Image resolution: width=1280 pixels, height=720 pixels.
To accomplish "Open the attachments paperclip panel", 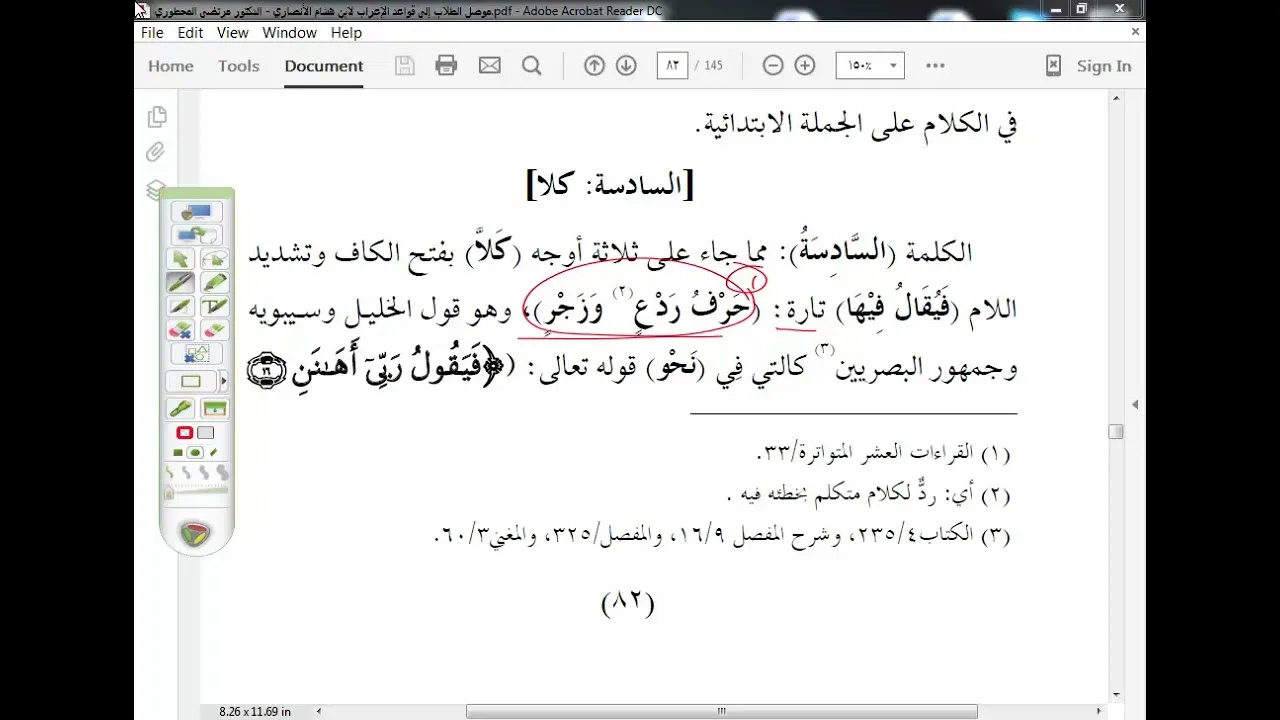I will 155,152.
